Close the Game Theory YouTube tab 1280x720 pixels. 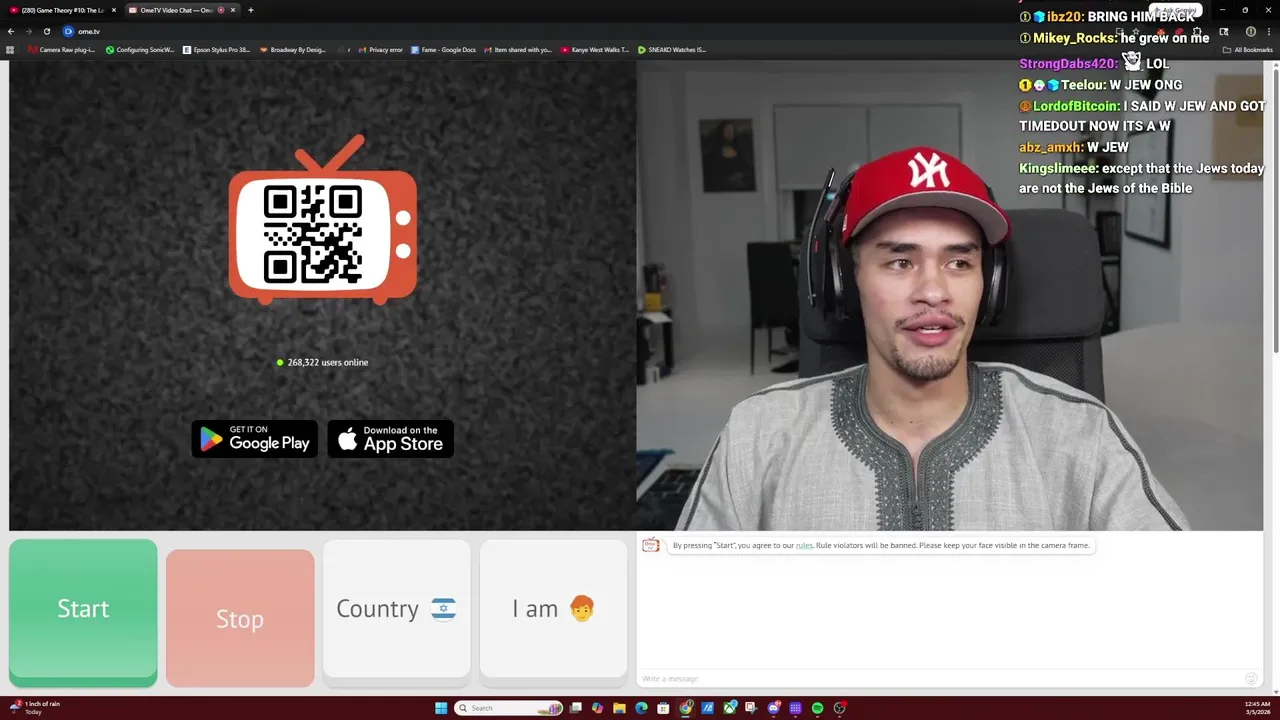point(113,10)
